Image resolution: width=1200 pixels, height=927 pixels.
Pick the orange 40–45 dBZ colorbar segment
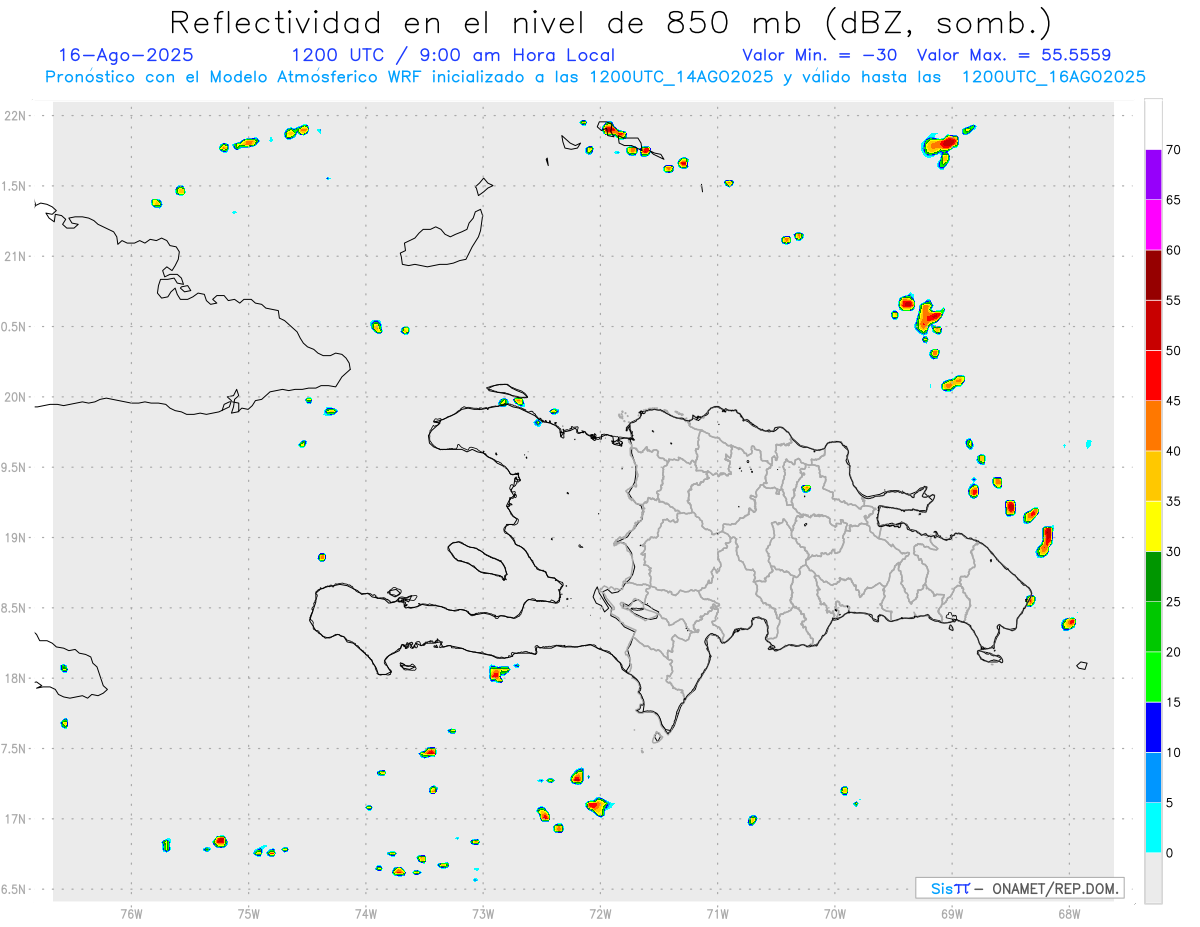1153,426
